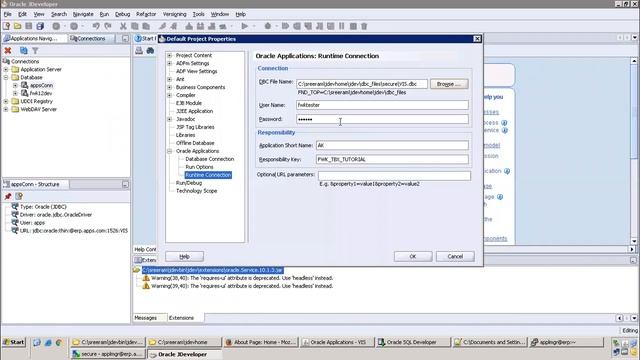640x360 pixels.
Task: Click the red pin icon in Structure panel
Action: [8, 196]
